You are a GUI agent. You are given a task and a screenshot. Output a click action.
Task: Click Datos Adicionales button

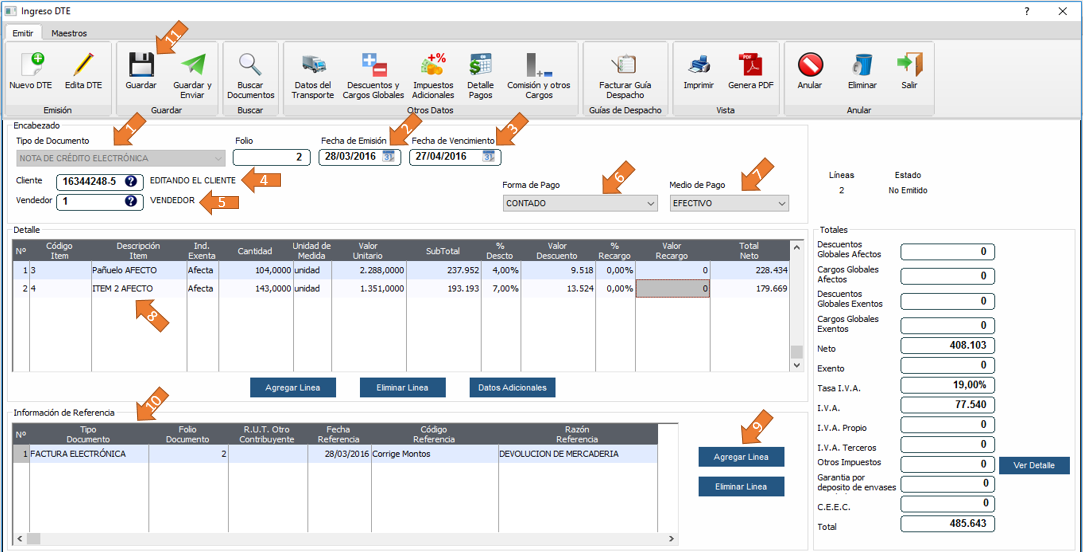512,387
